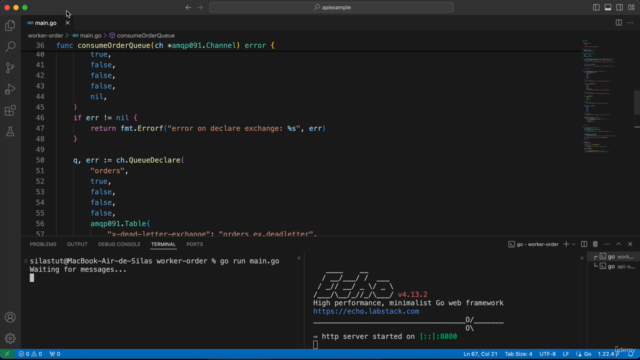Viewport: 640px width, 360px height.
Task: Select the go worker-order terminal entry
Action: 614,257
